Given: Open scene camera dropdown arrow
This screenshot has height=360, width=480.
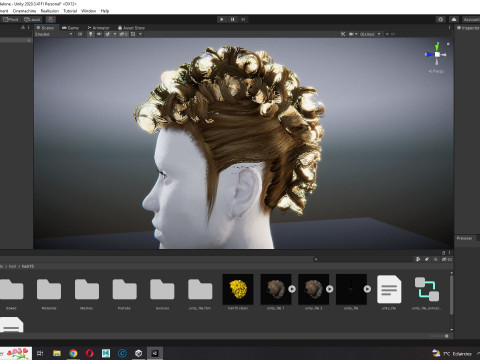Looking at the screenshot, I should click(x=356, y=34).
